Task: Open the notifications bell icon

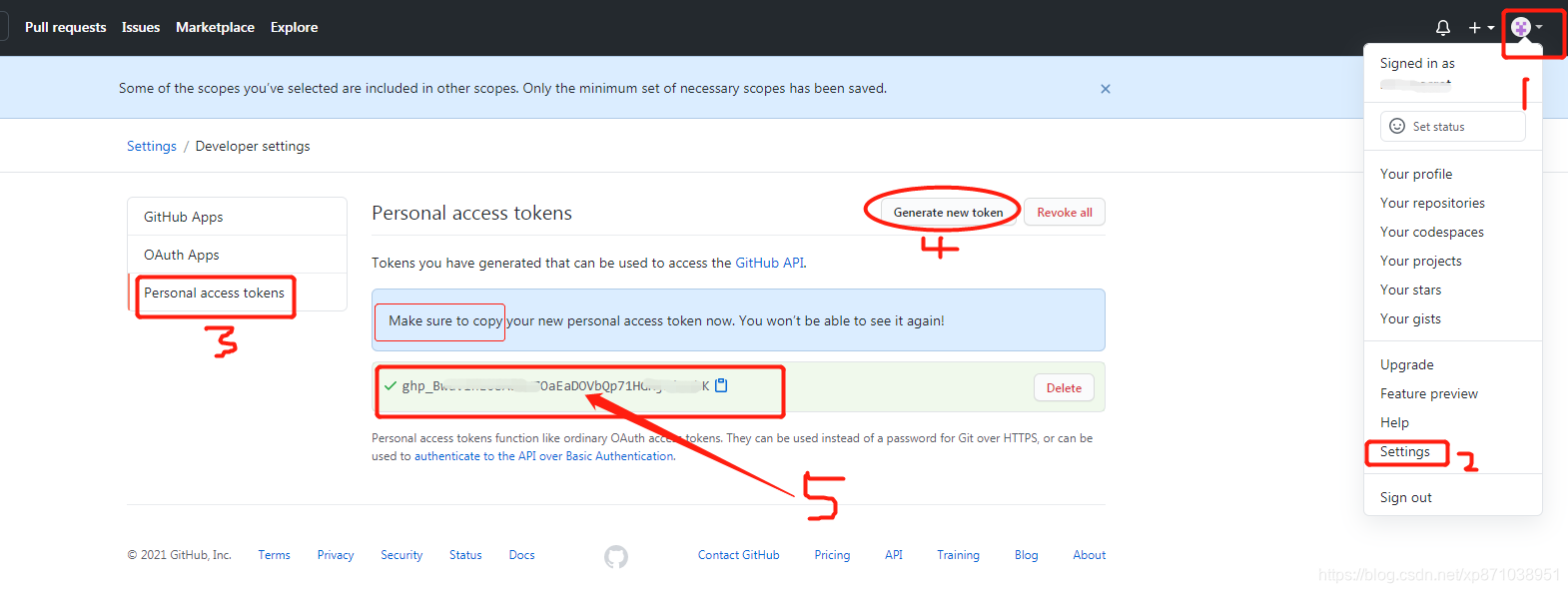Action: click(1443, 28)
